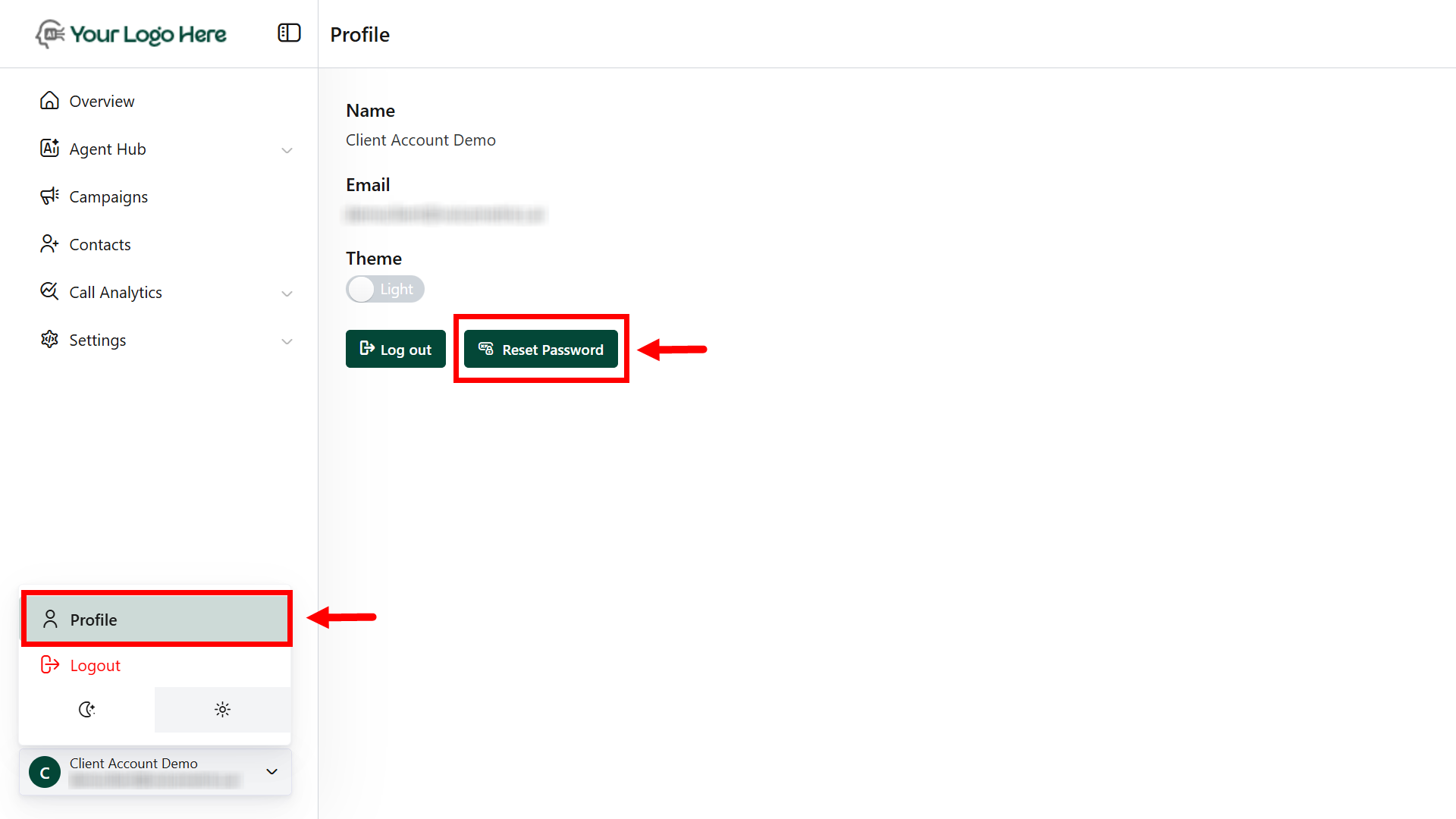Click the Settings gear icon
Screen dimensions: 1456x819
[49, 340]
